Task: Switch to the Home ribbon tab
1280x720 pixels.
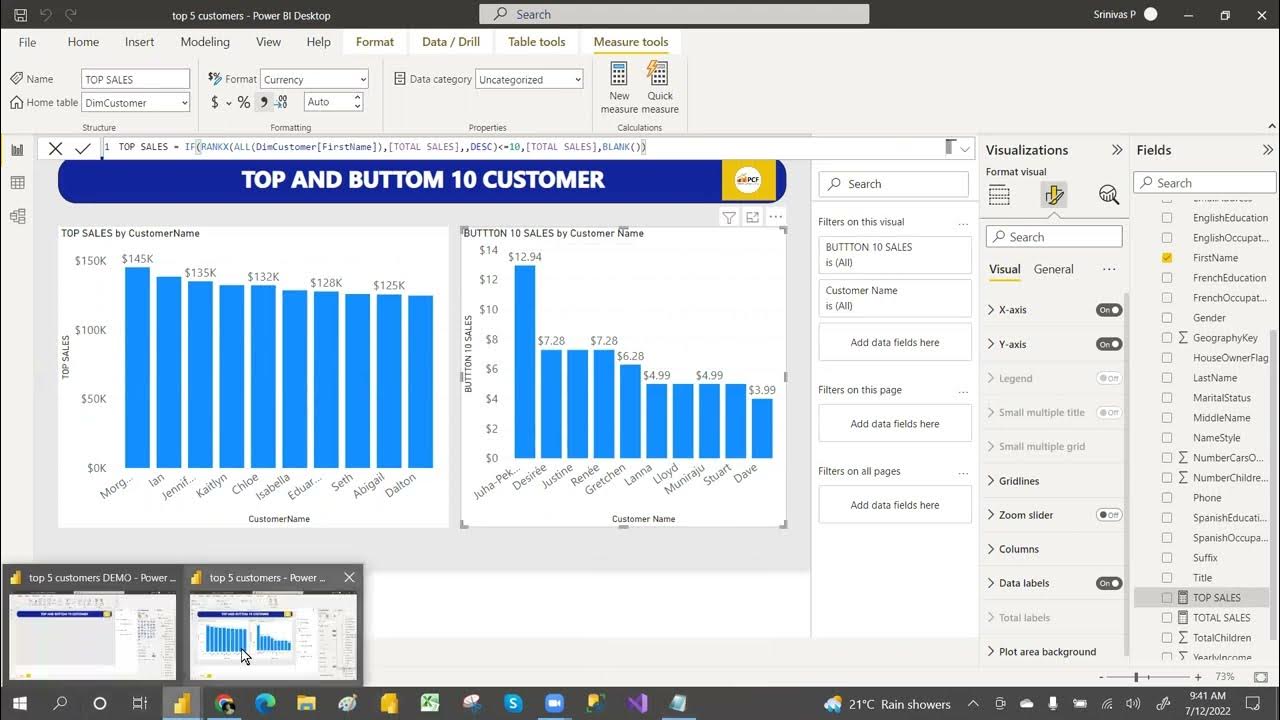Action: [x=83, y=42]
